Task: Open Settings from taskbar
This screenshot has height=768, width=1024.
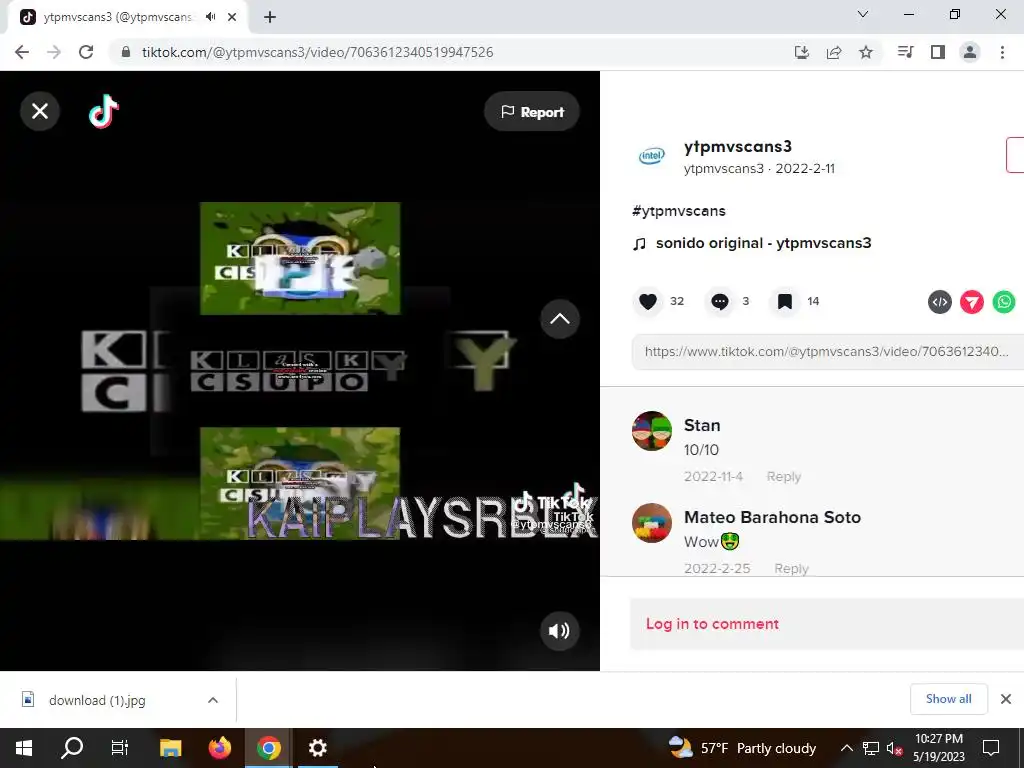Action: tap(317, 748)
